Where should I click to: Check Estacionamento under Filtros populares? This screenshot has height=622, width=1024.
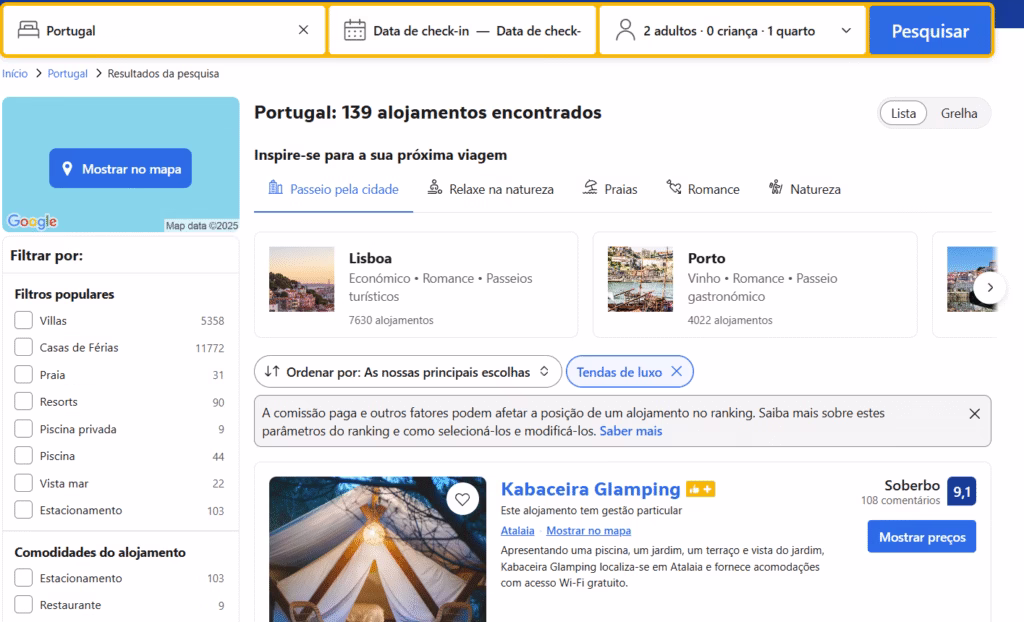tap(24, 510)
